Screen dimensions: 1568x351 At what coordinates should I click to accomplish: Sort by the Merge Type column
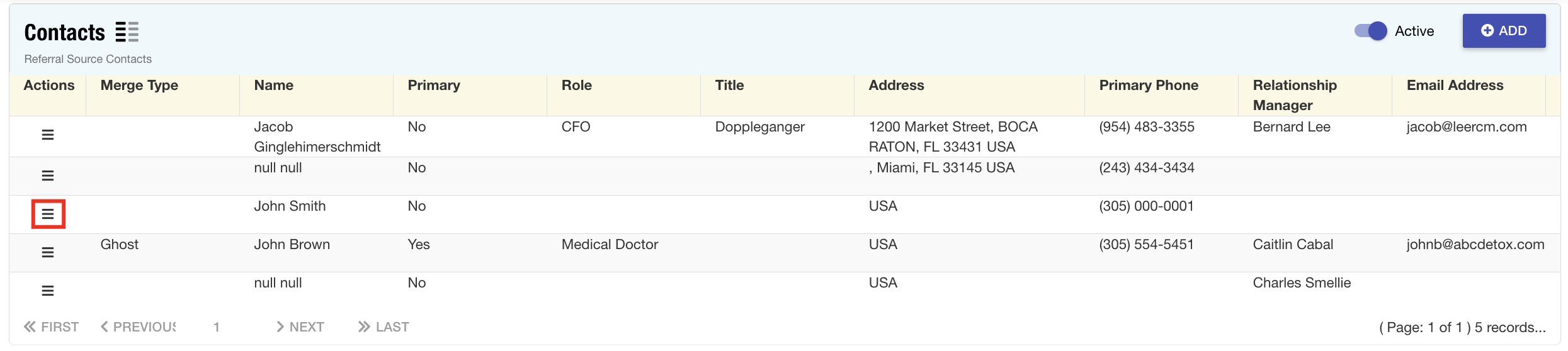click(139, 86)
